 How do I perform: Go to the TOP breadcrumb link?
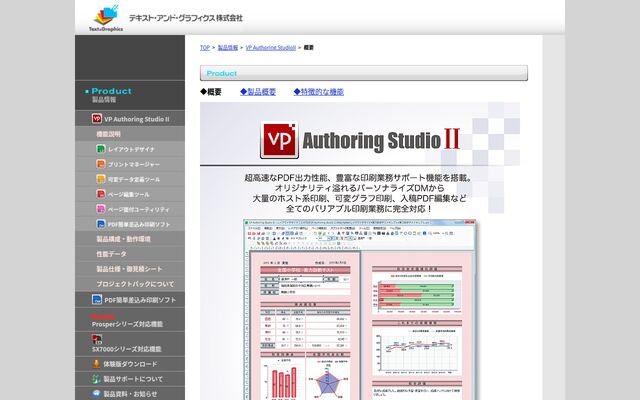(x=205, y=48)
